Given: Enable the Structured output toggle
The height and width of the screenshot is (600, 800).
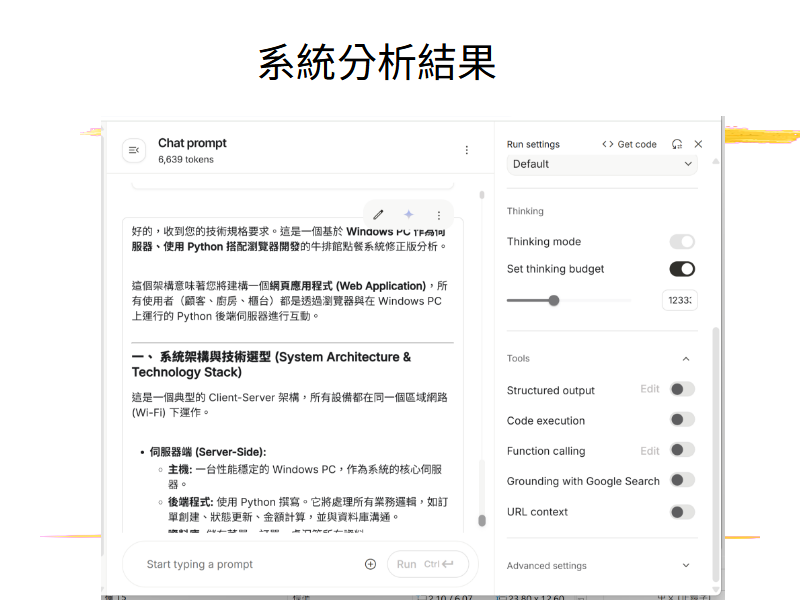Looking at the screenshot, I should click(682, 390).
